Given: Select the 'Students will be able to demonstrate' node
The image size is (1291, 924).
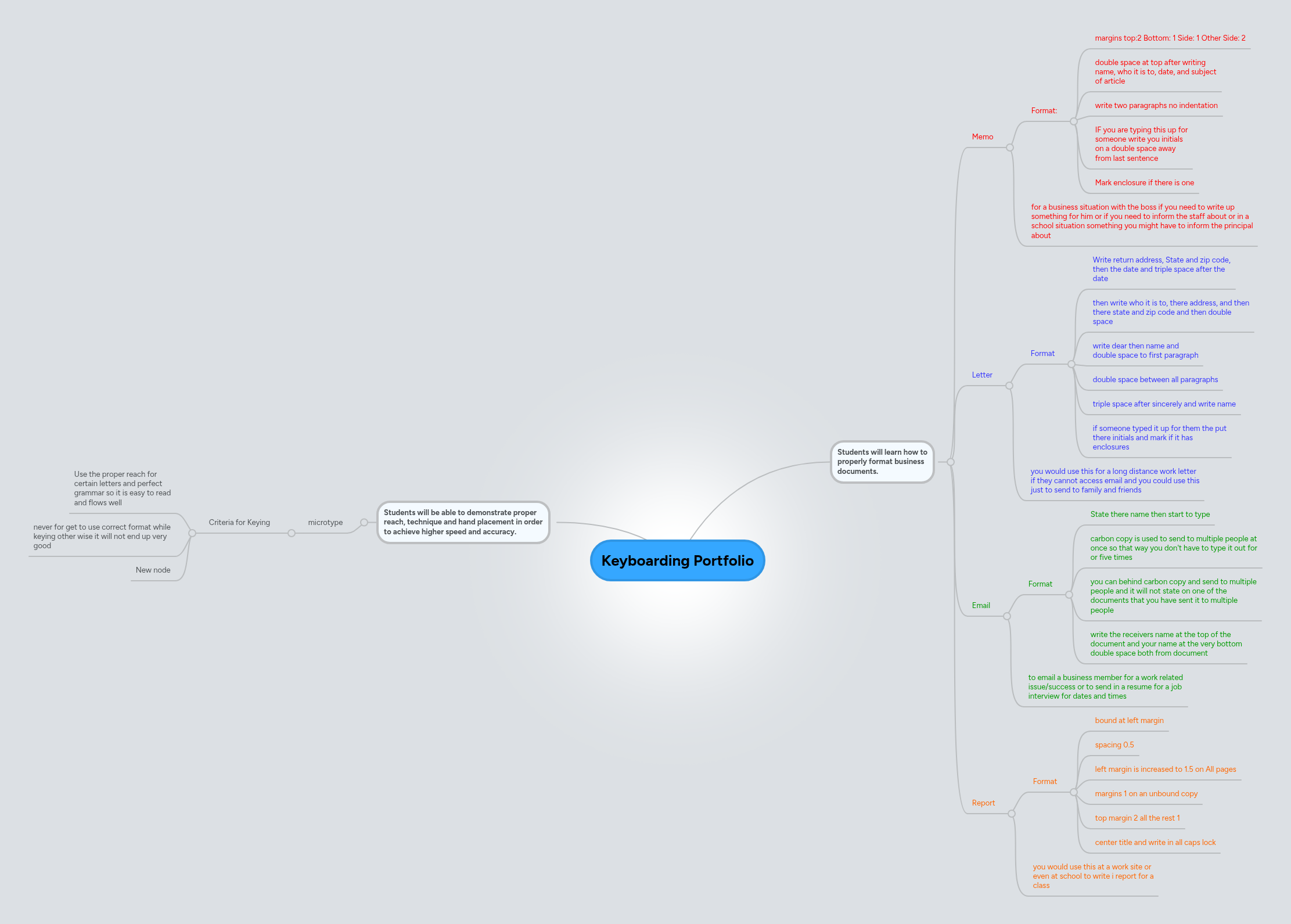Looking at the screenshot, I should click(x=463, y=522).
